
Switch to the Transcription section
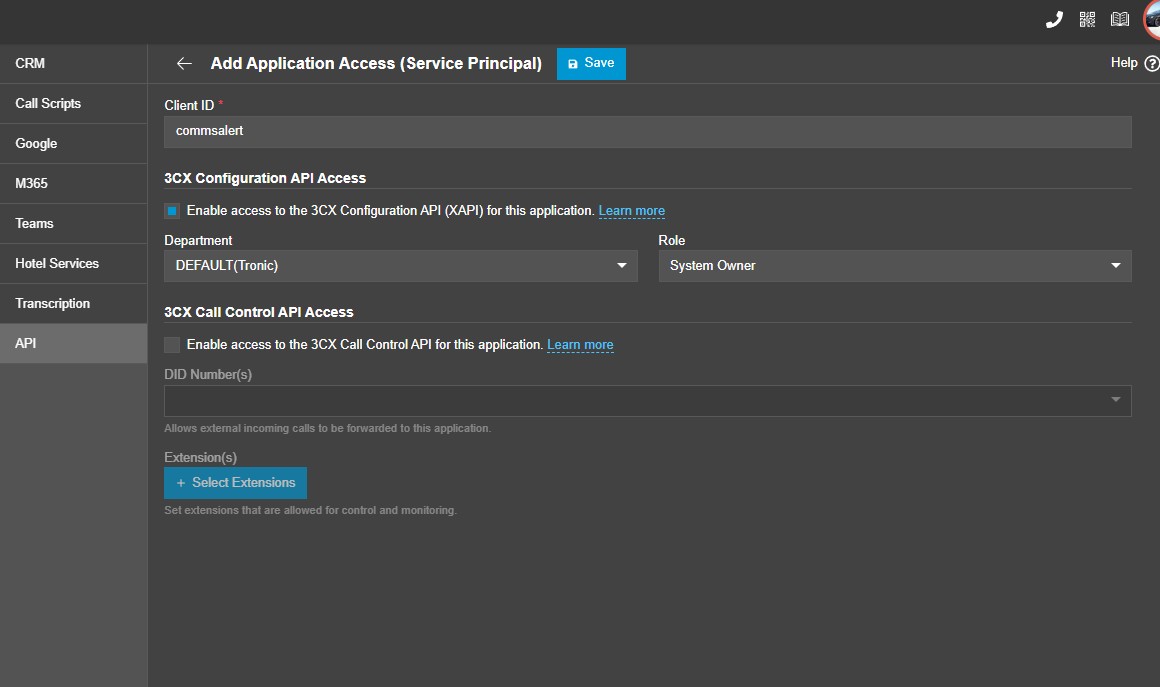[73, 303]
